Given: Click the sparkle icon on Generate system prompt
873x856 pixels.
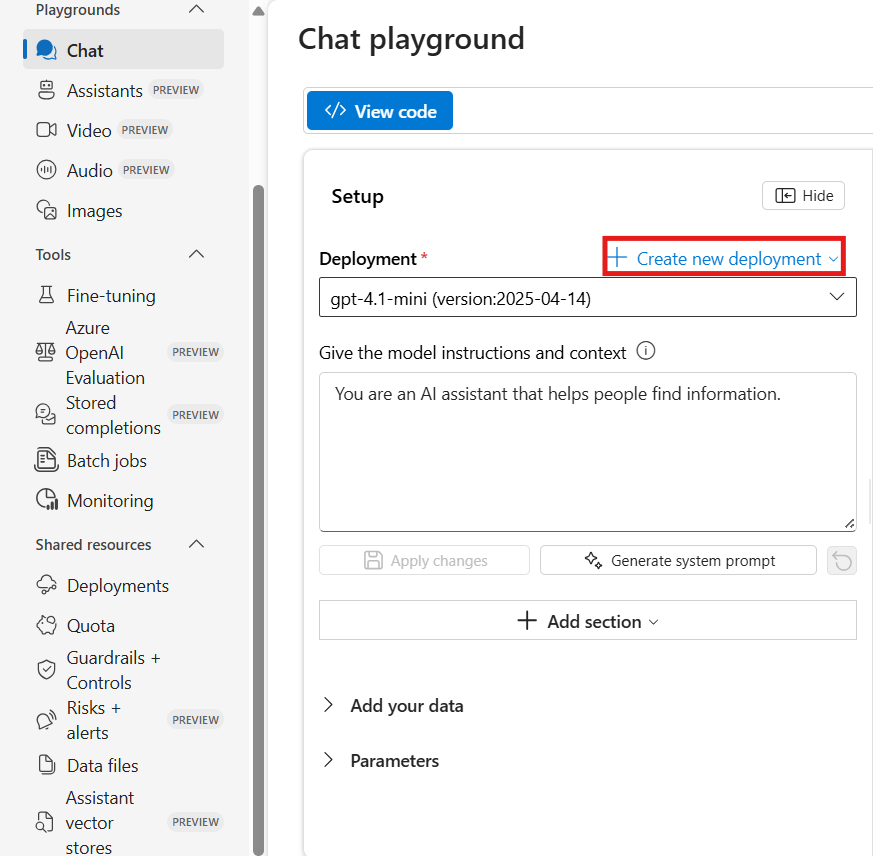Looking at the screenshot, I should tap(593, 560).
